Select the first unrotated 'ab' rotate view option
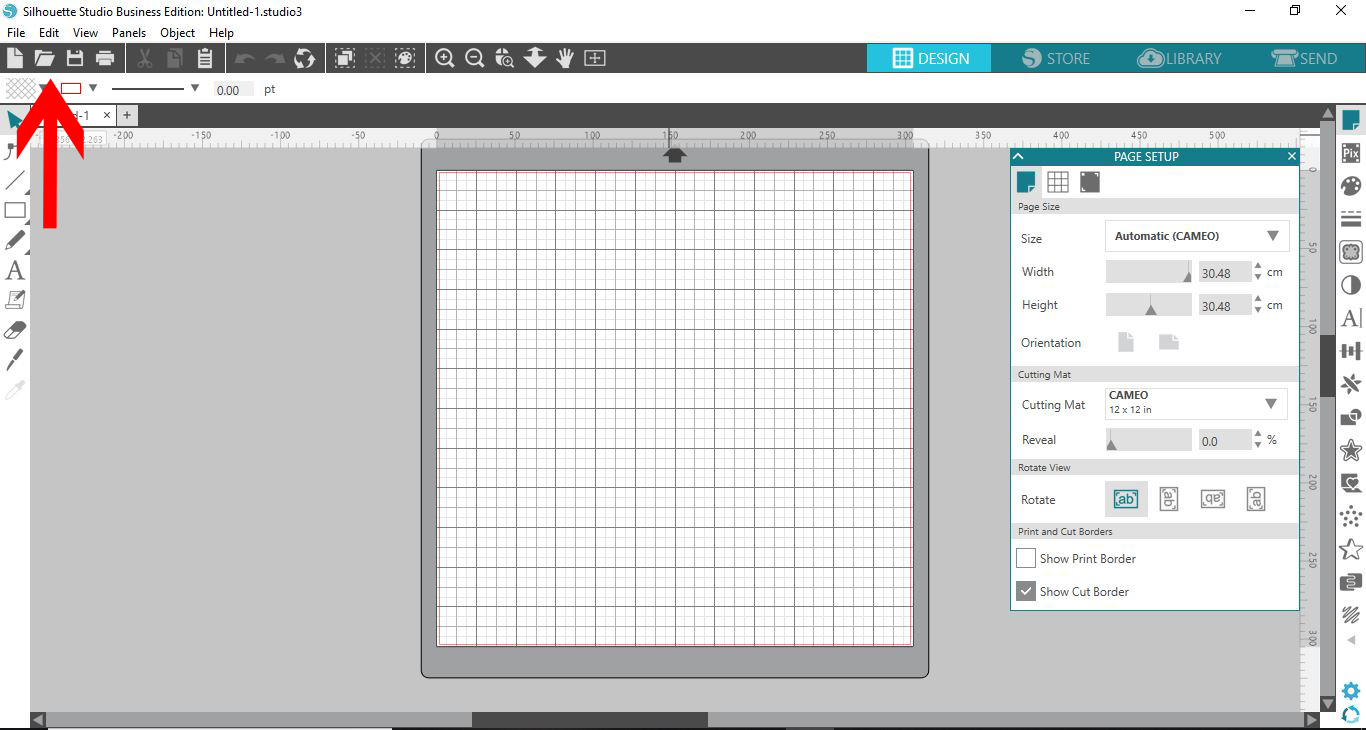Viewport: 1366px width, 730px height. point(1126,499)
